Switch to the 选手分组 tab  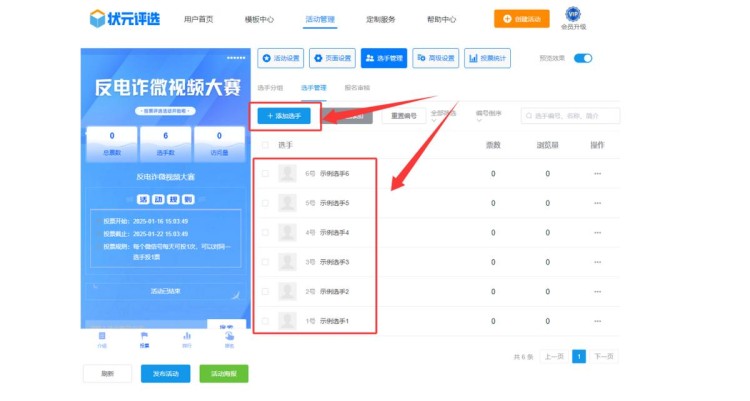pyautogui.click(x=270, y=88)
